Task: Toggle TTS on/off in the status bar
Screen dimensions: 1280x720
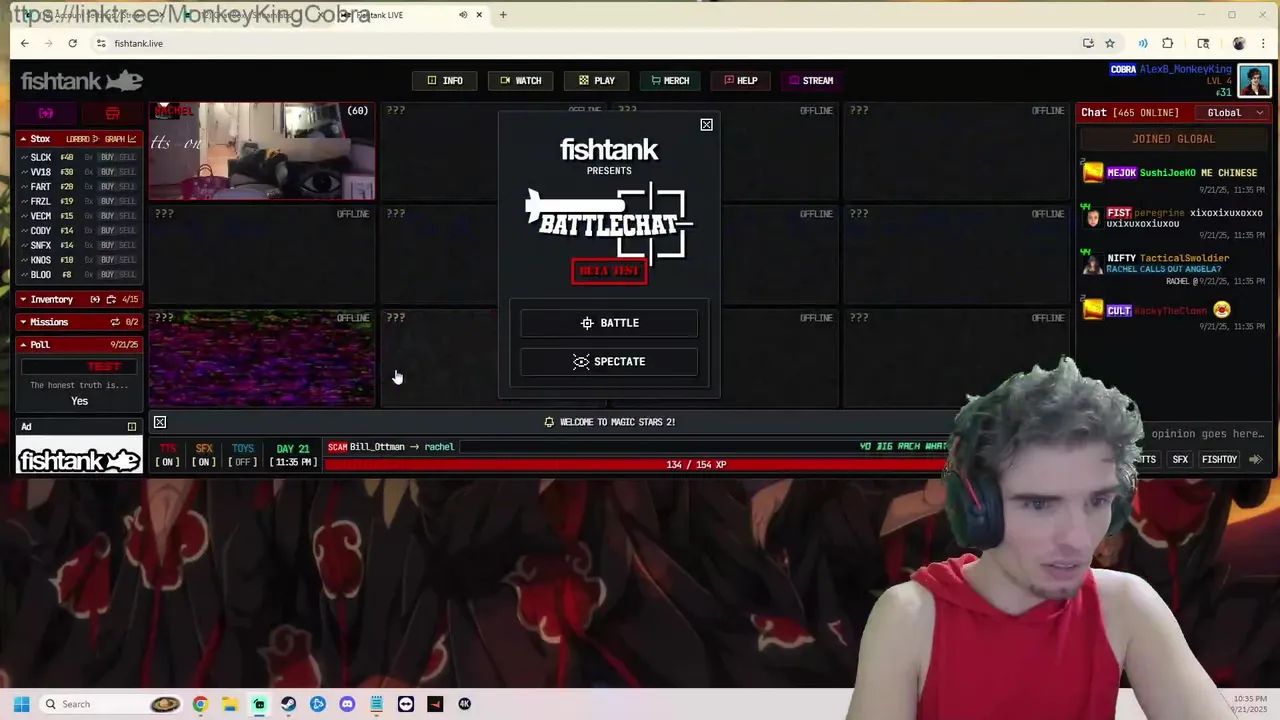Action: click(168, 455)
